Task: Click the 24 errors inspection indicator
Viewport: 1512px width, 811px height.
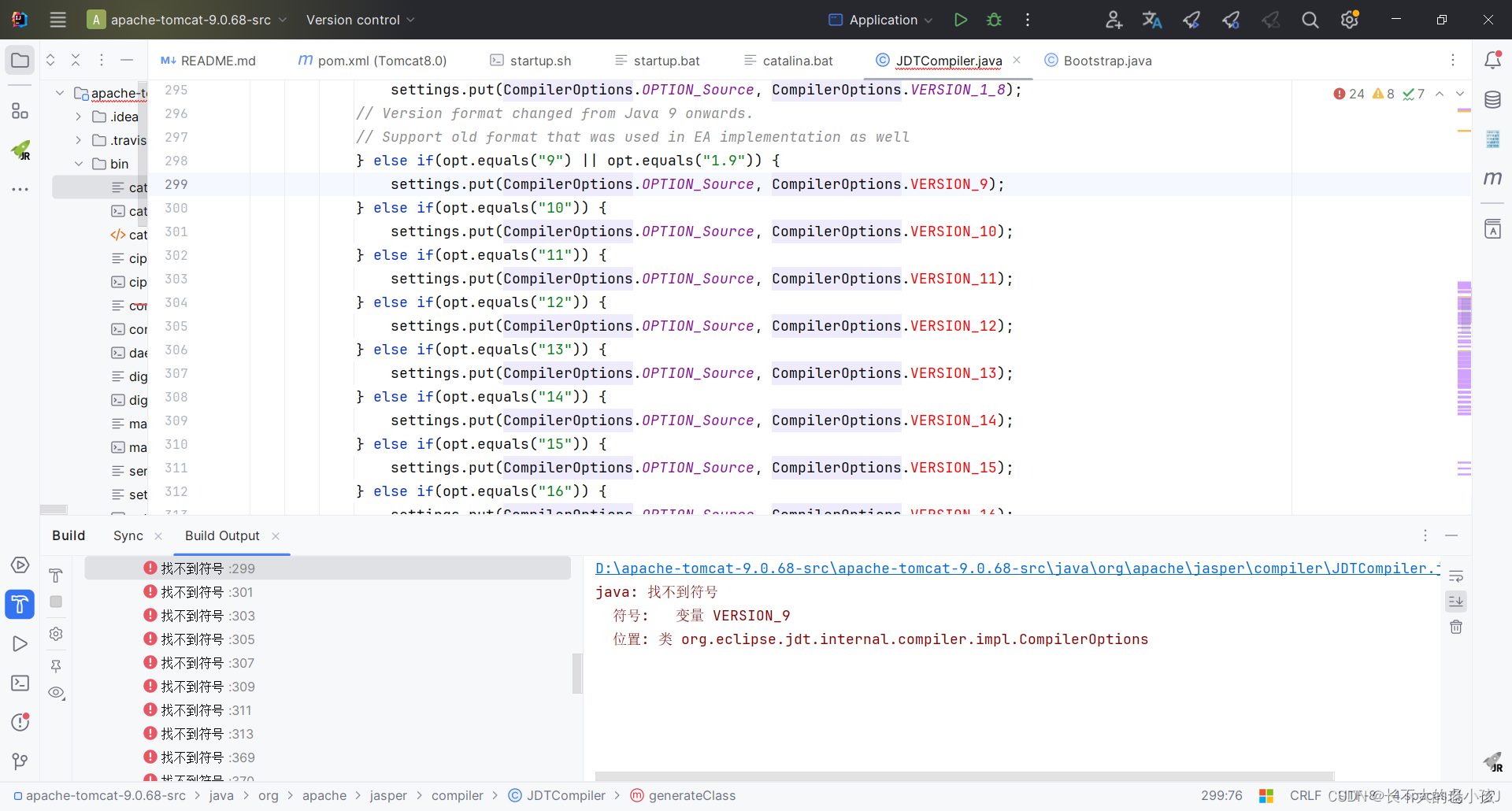Action: point(1348,94)
